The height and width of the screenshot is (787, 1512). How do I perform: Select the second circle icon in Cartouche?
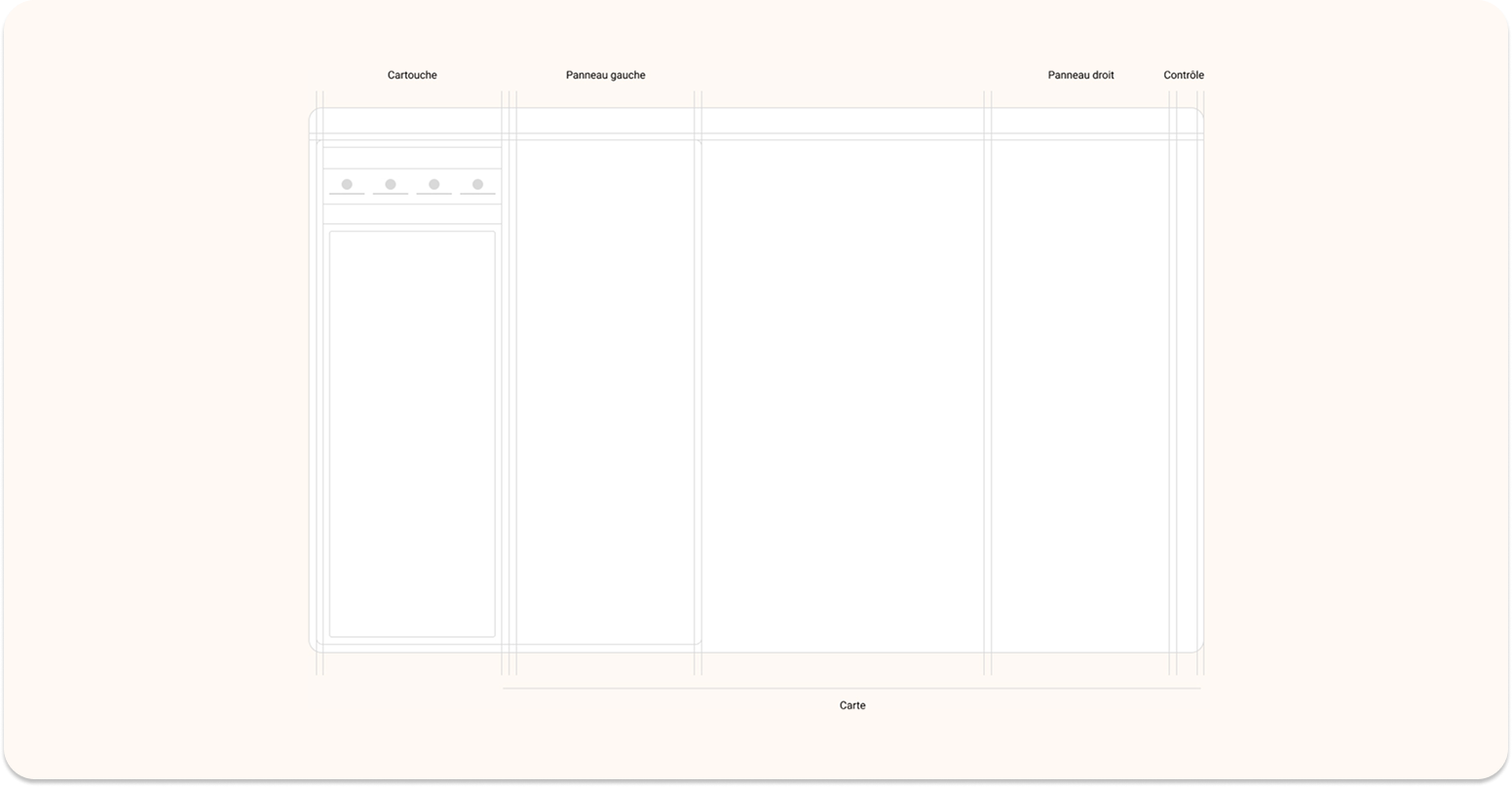tap(391, 184)
